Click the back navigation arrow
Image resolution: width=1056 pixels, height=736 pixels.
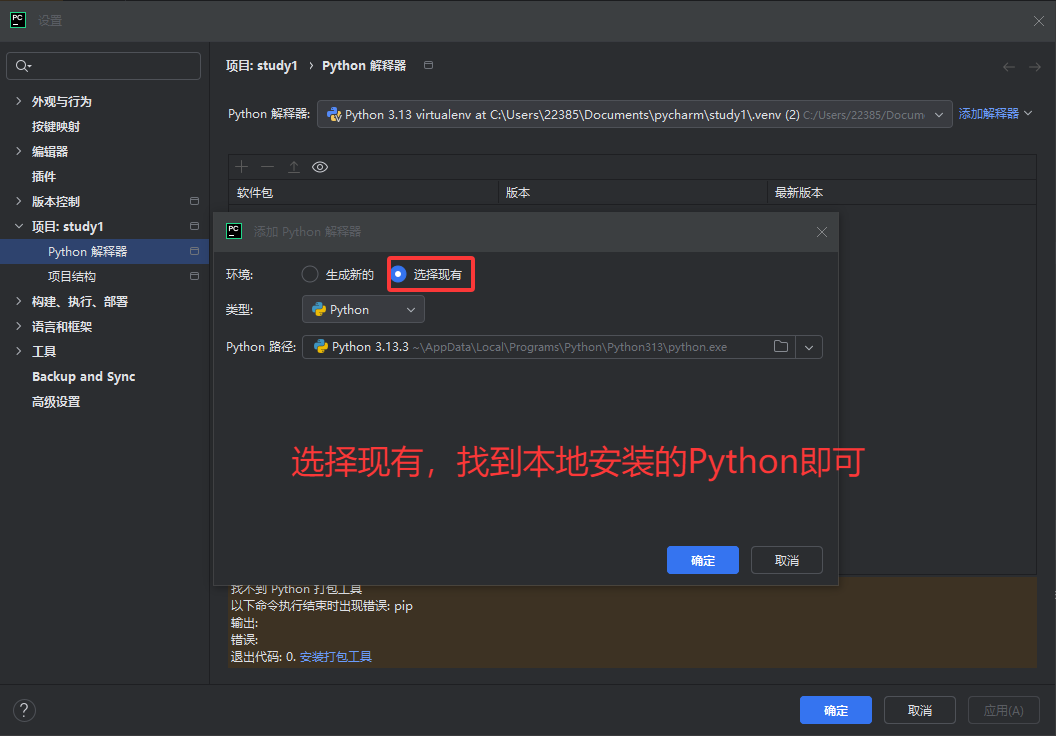(x=1008, y=67)
